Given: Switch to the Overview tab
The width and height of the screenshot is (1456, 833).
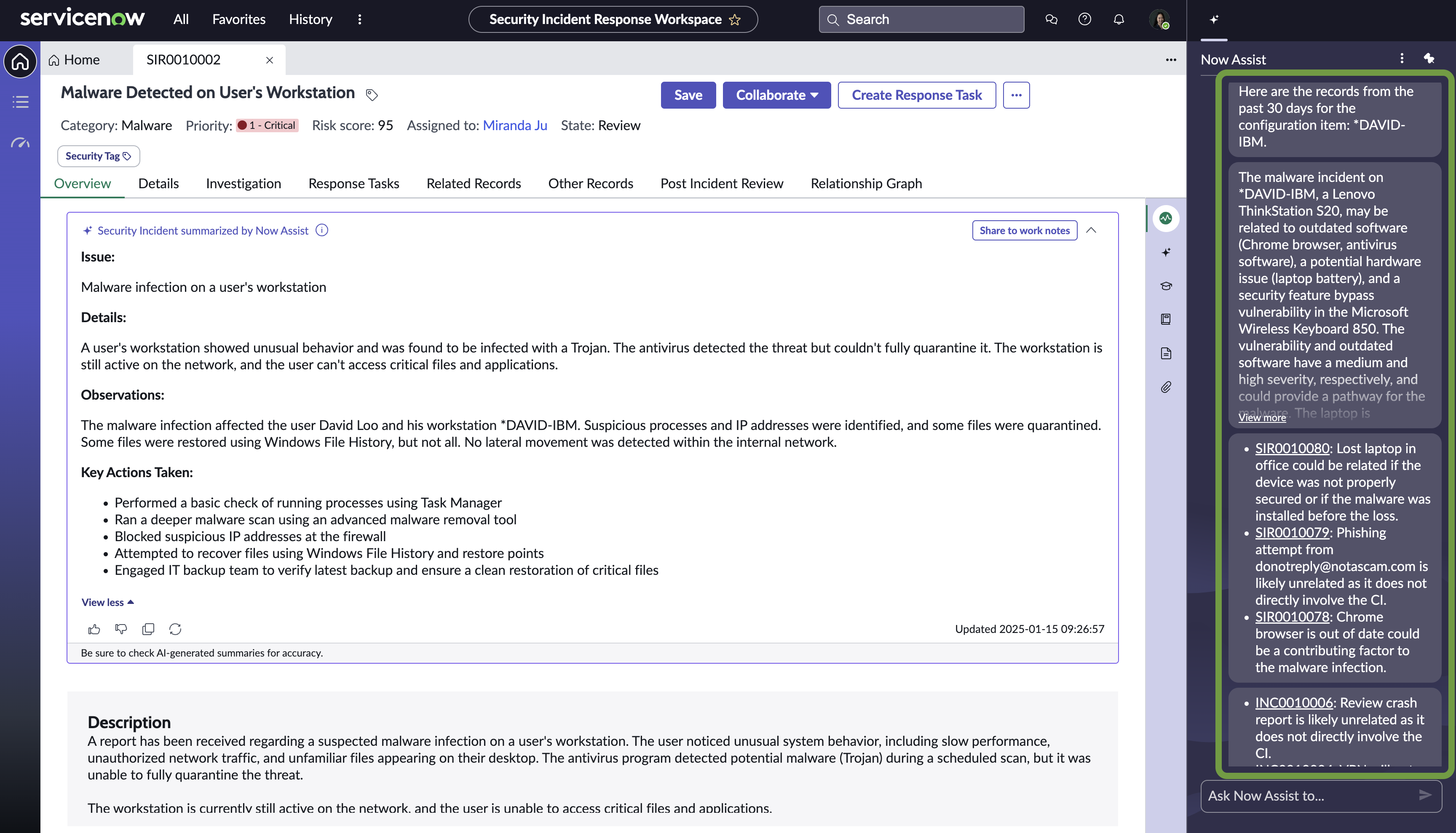Looking at the screenshot, I should (82, 184).
